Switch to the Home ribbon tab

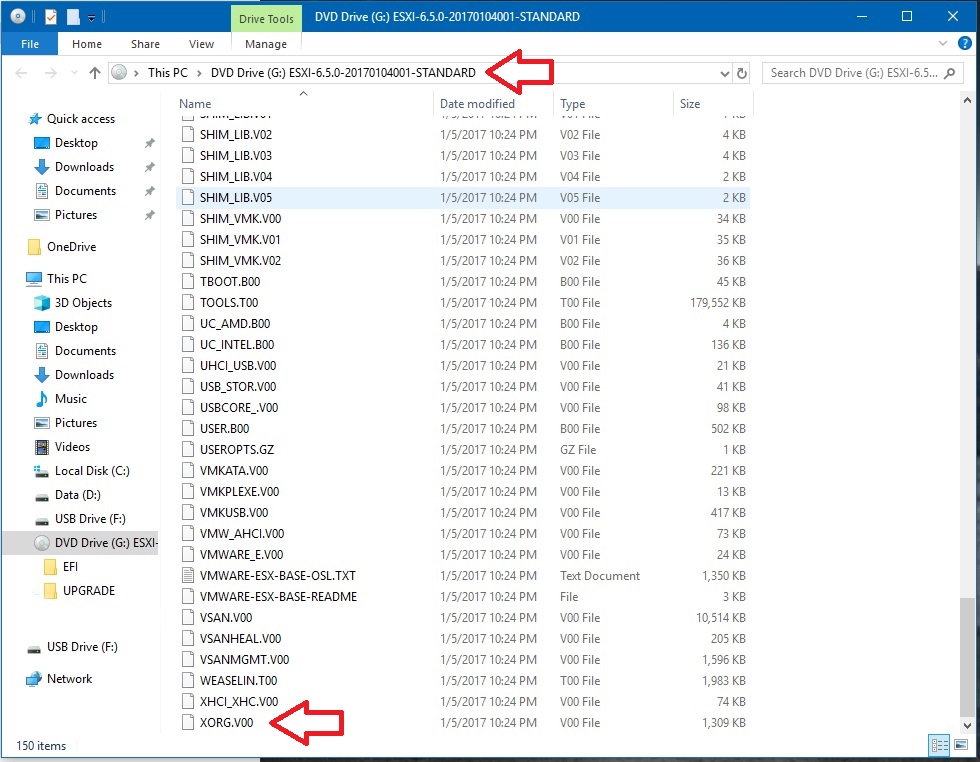(87, 44)
